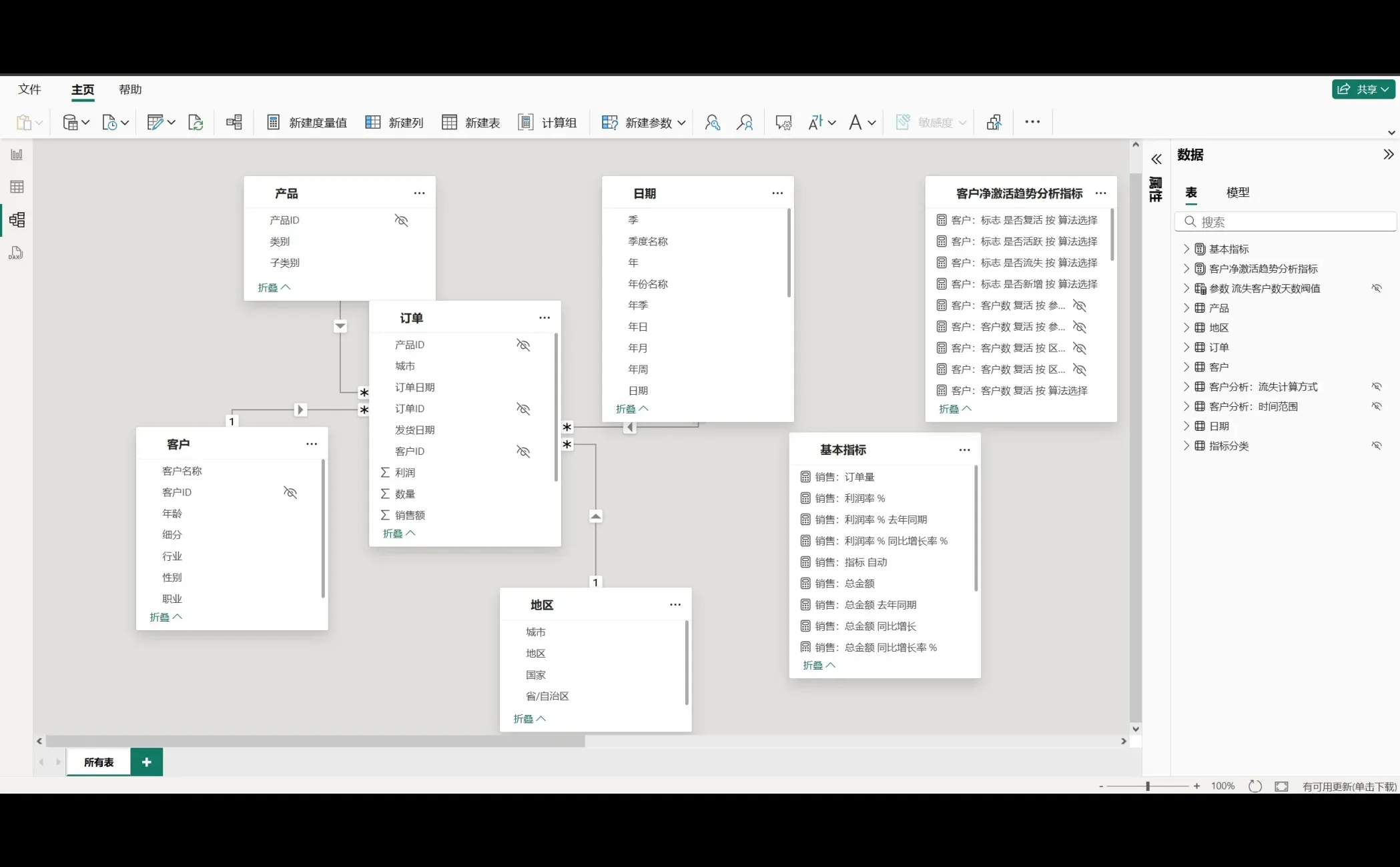This screenshot has width=1400, height=867.
Task: Toggle hidden state of 指标分类 in data pane
Action: point(1376,446)
